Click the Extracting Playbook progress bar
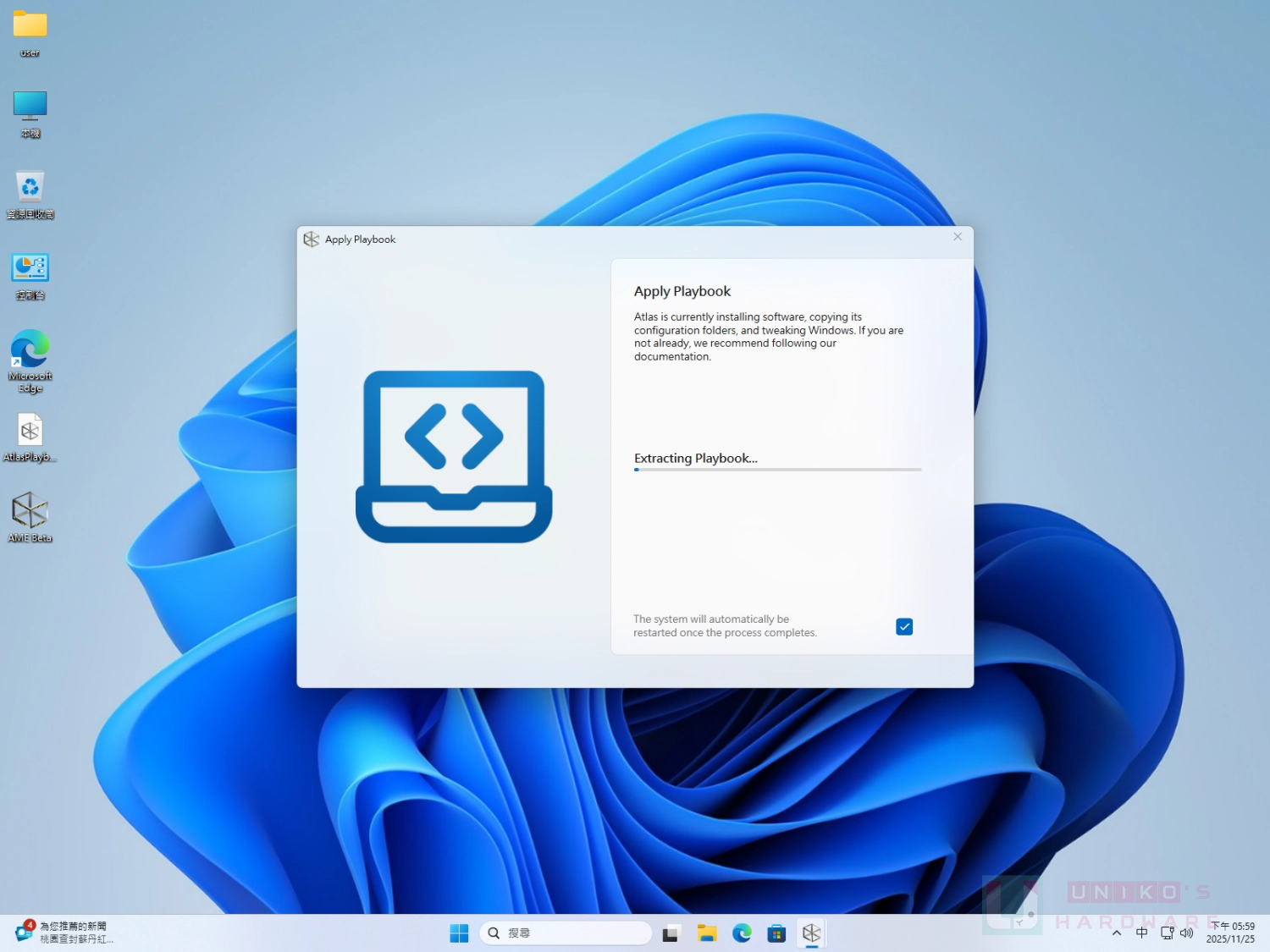Viewport: 1270px width, 952px height. coord(777,470)
